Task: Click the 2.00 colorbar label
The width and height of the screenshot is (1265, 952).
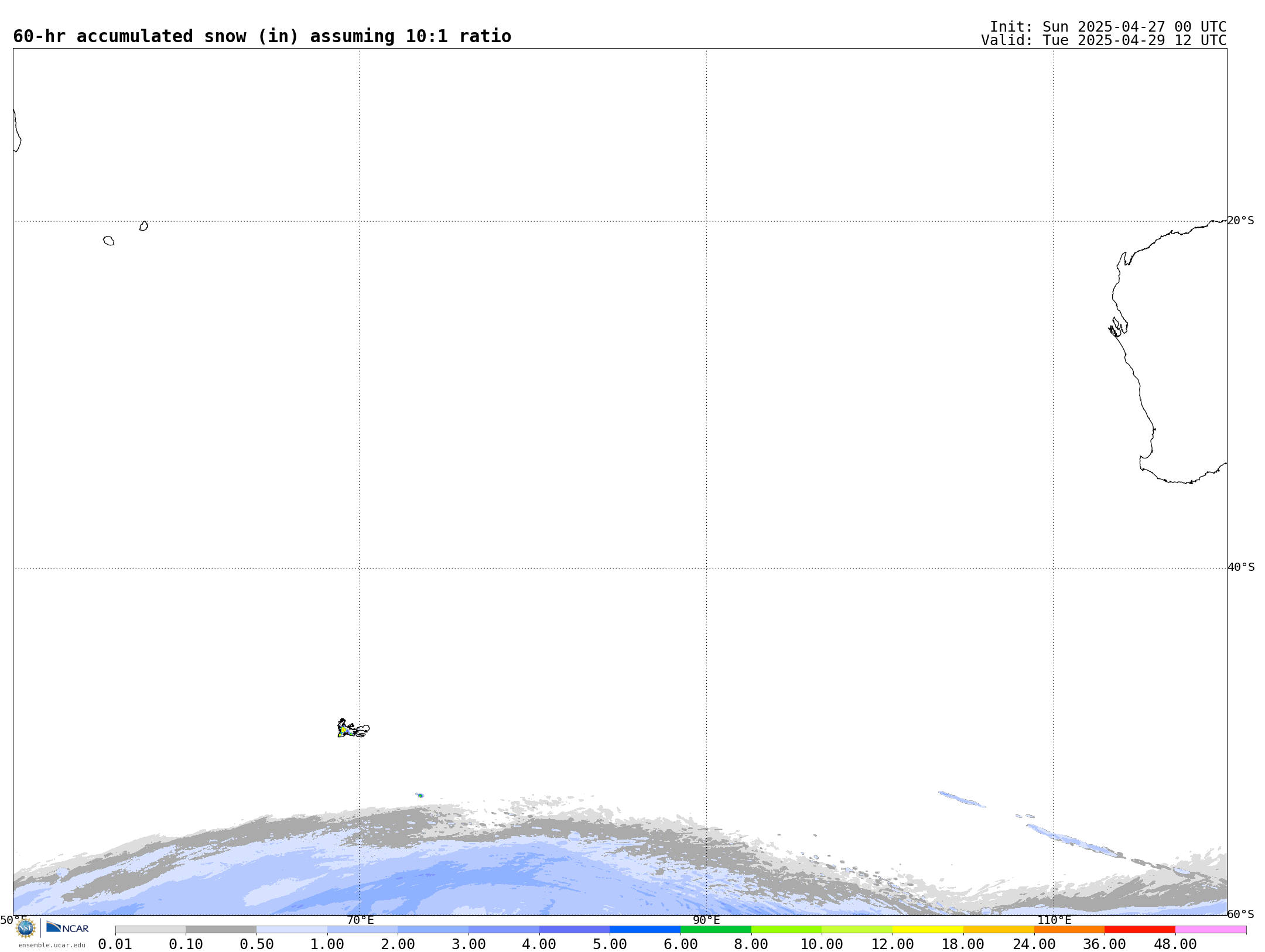Action: (398, 944)
